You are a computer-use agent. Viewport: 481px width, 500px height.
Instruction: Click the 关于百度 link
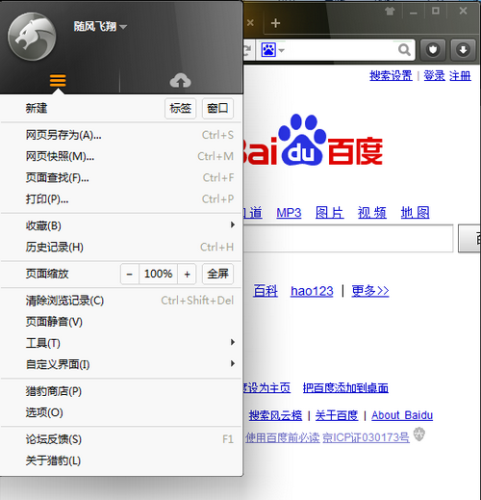click(337, 415)
